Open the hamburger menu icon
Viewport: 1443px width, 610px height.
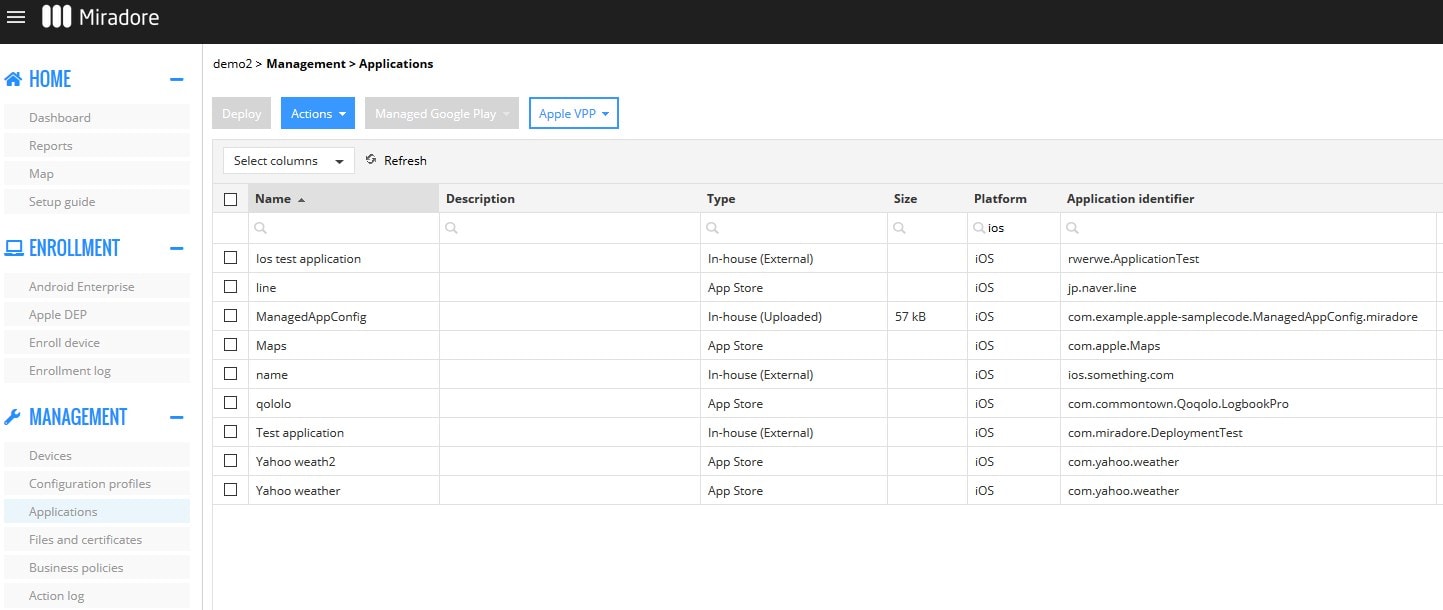(16, 17)
